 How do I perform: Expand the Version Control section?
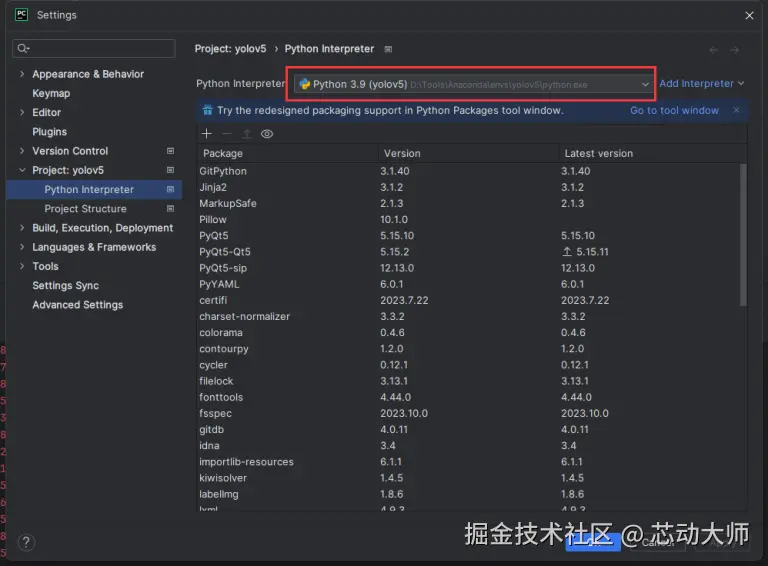(22, 150)
